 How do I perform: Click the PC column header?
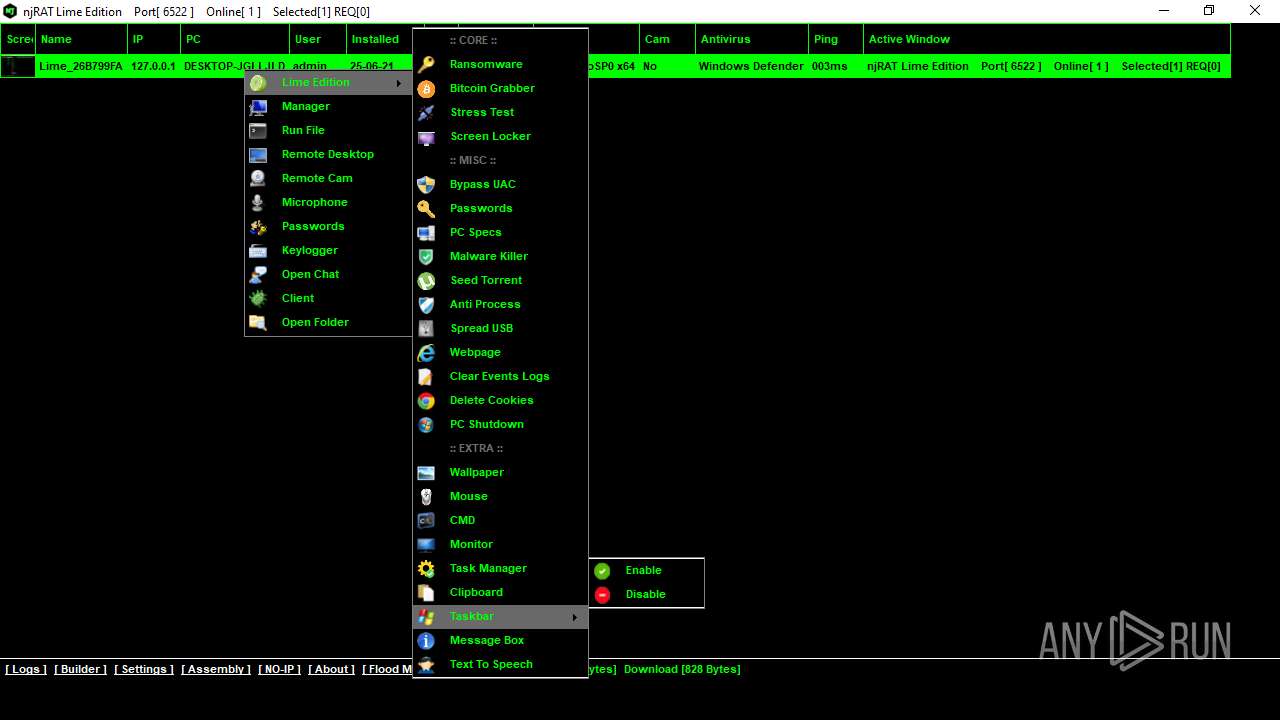tap(235, 39)
